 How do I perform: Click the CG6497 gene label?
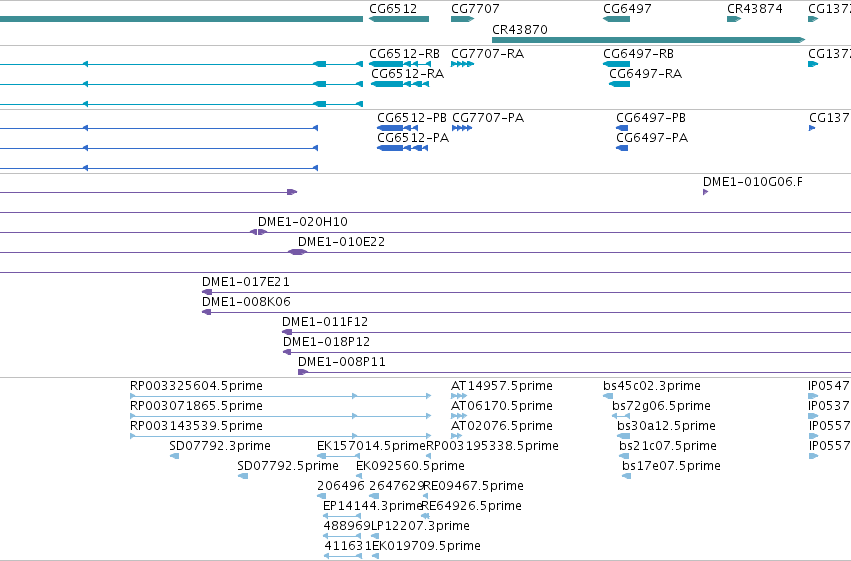click(627, 9)
